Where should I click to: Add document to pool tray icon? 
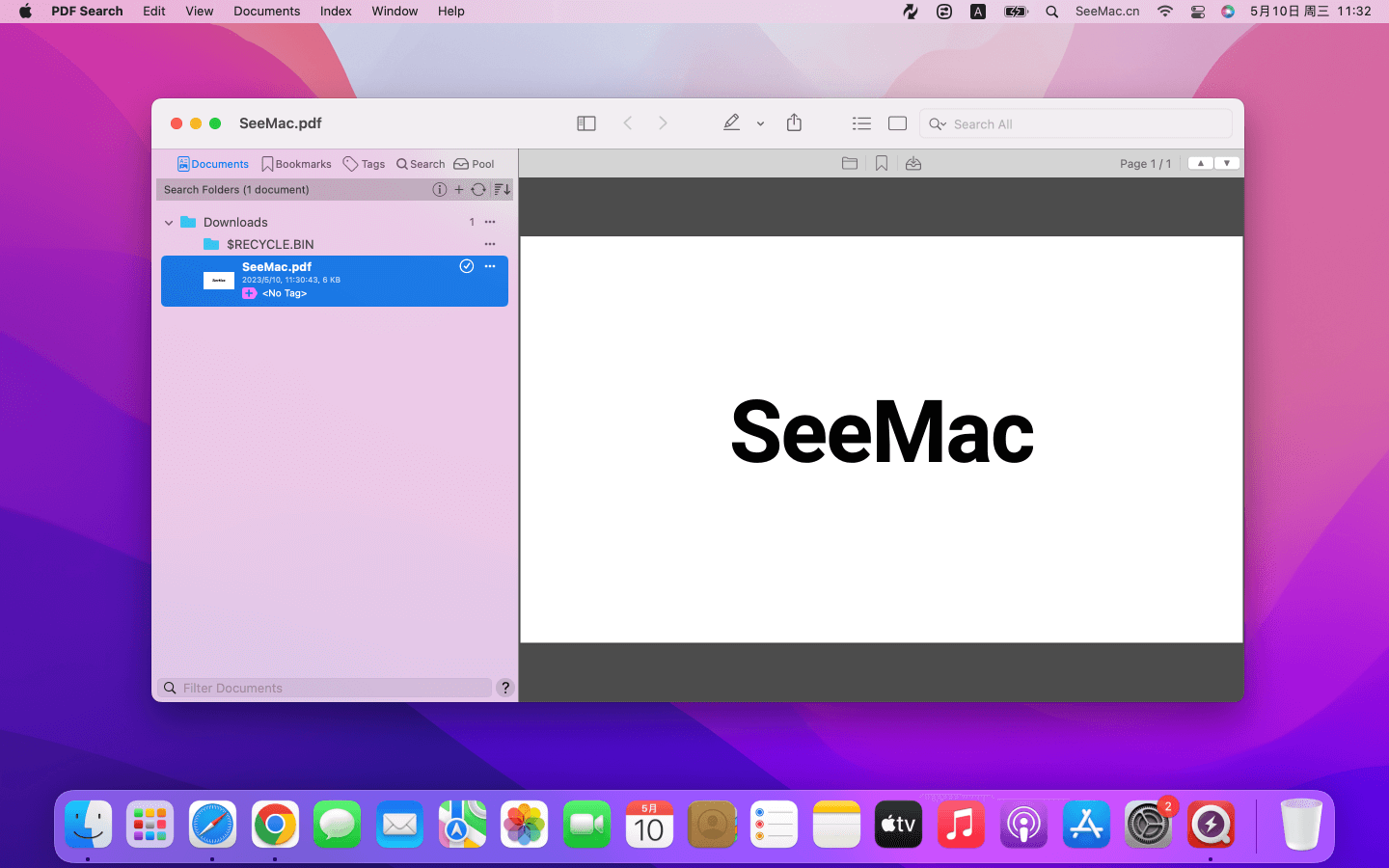click(x=913, y=164)
